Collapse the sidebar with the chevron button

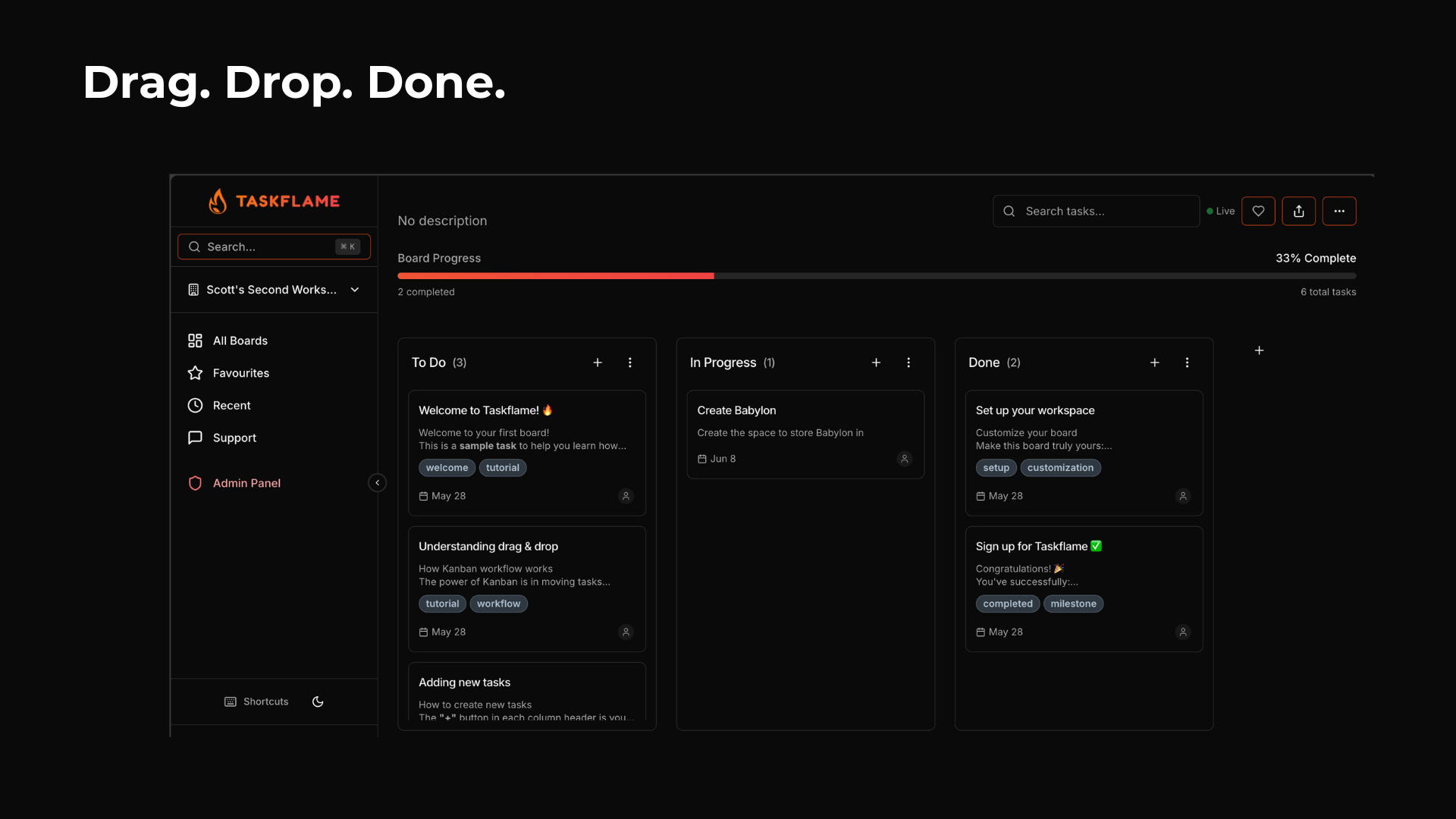pos(377,483)
